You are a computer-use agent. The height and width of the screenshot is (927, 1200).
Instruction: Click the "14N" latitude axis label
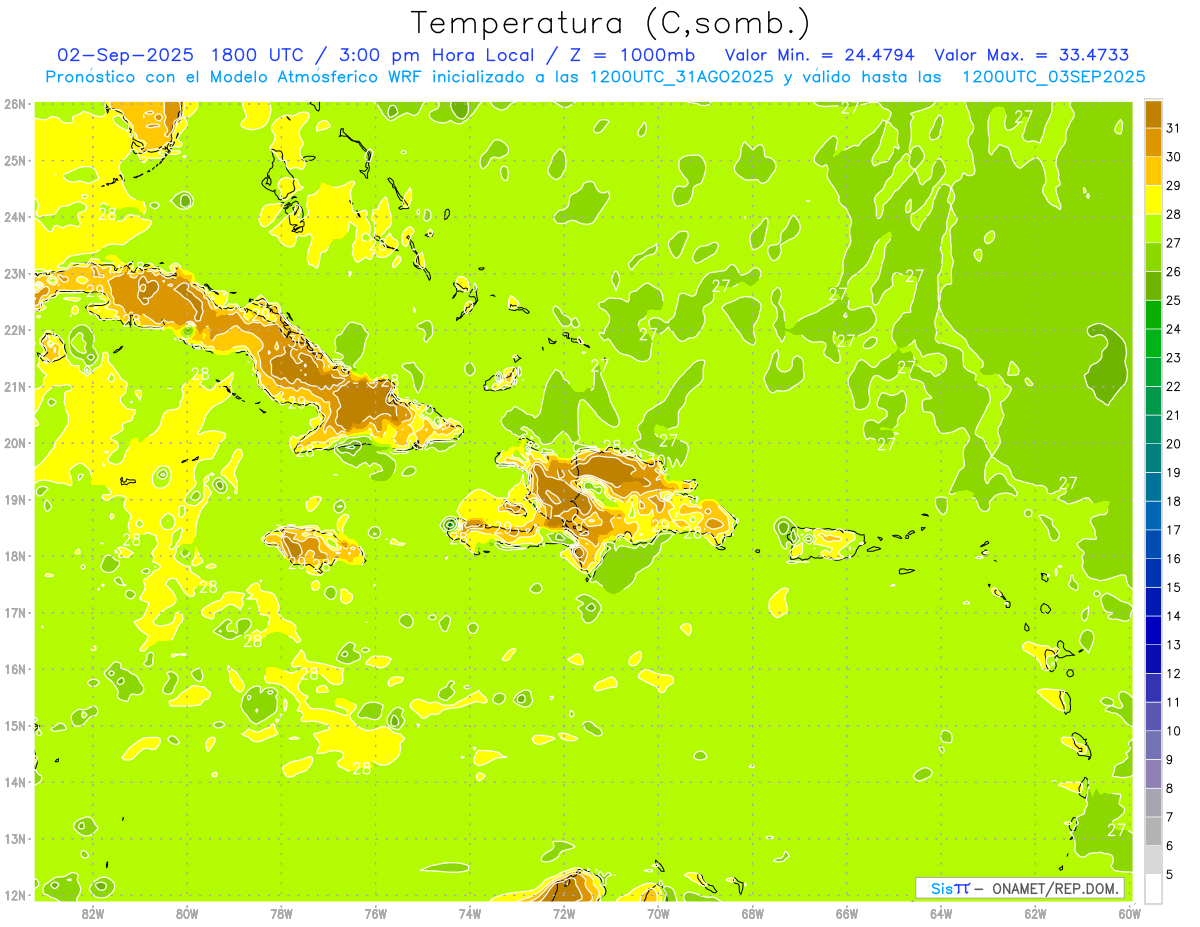tap(15, 782)
